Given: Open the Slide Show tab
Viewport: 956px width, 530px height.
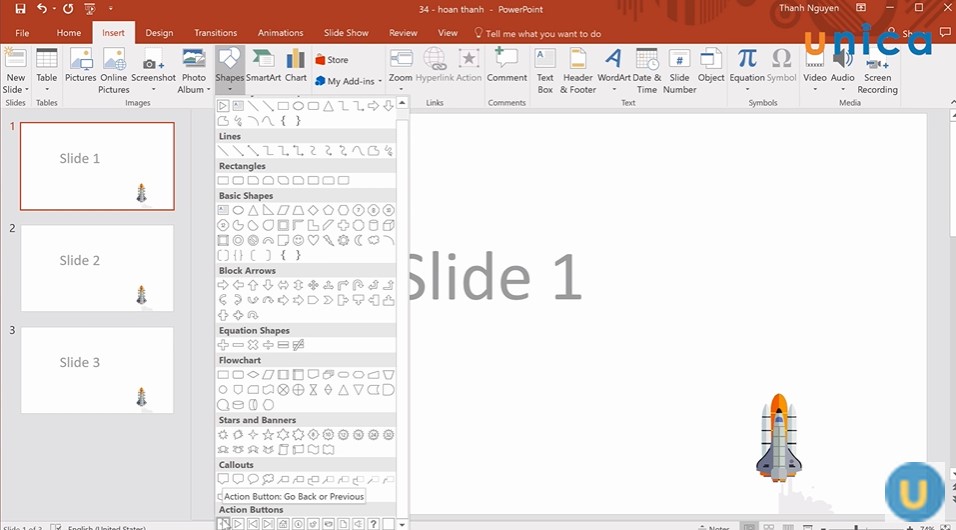Looking at the screenshot, I should [x=346, y=33].
